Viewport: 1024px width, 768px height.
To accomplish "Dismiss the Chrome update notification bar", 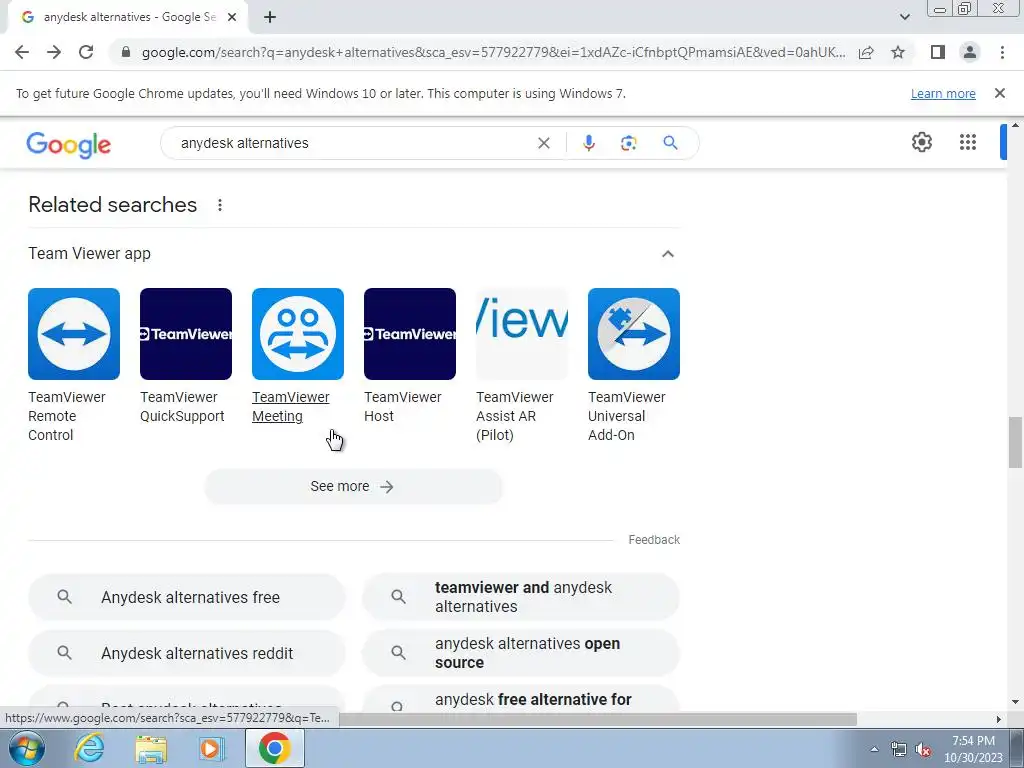I will click(x=1000, y=93).
